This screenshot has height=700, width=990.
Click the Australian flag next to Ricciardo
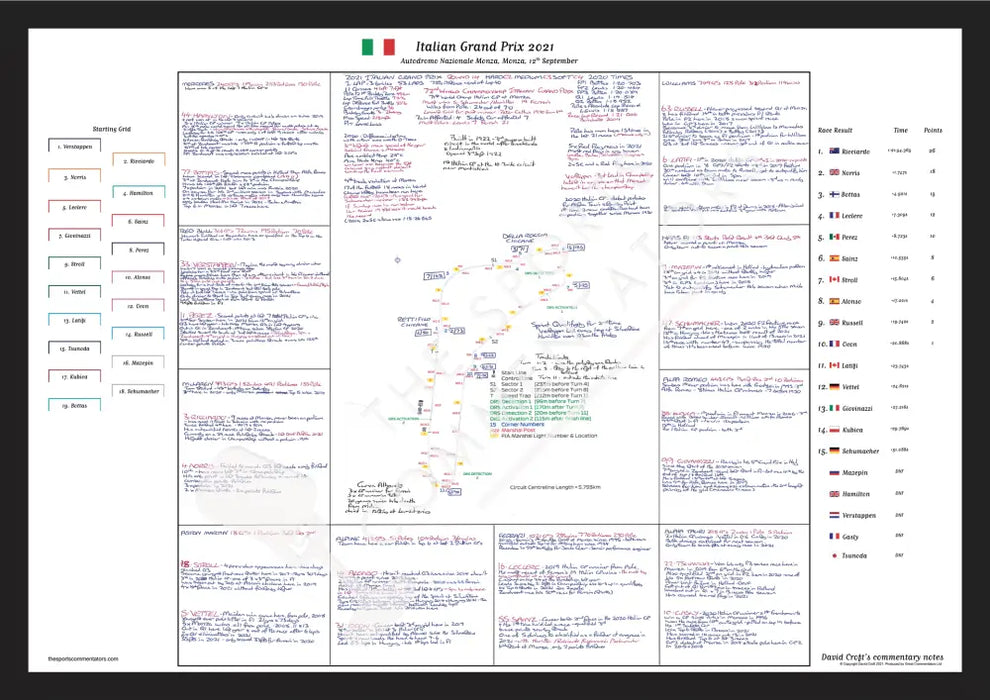(x=833, y=151)
